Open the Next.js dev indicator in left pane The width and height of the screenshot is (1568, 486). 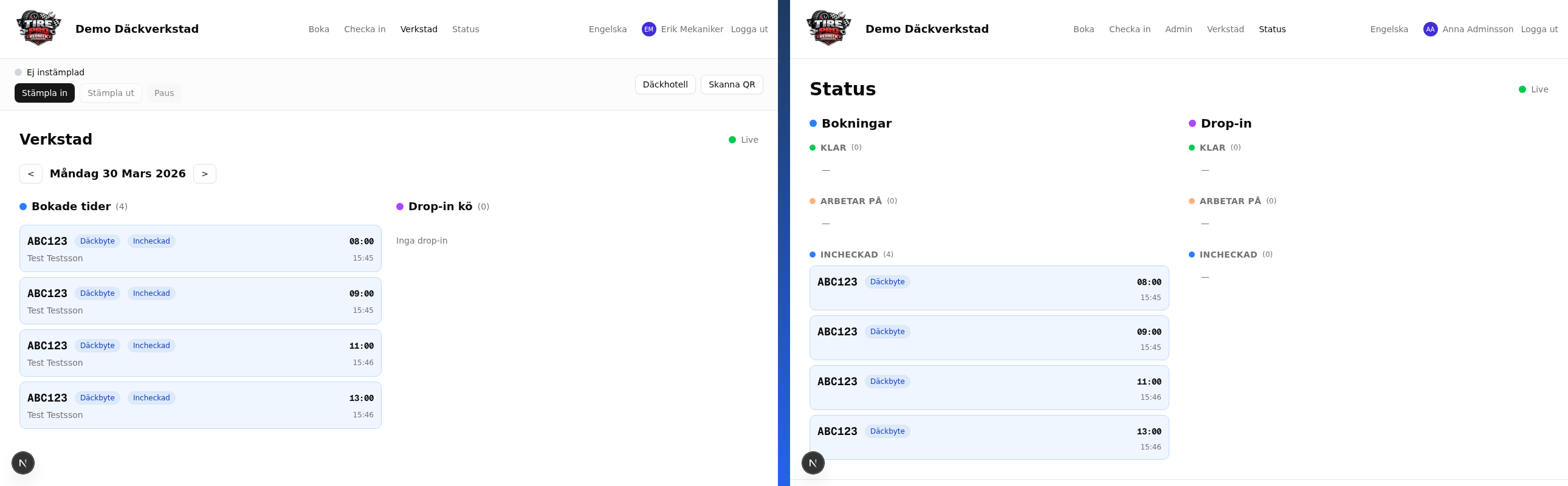(23, 463)
